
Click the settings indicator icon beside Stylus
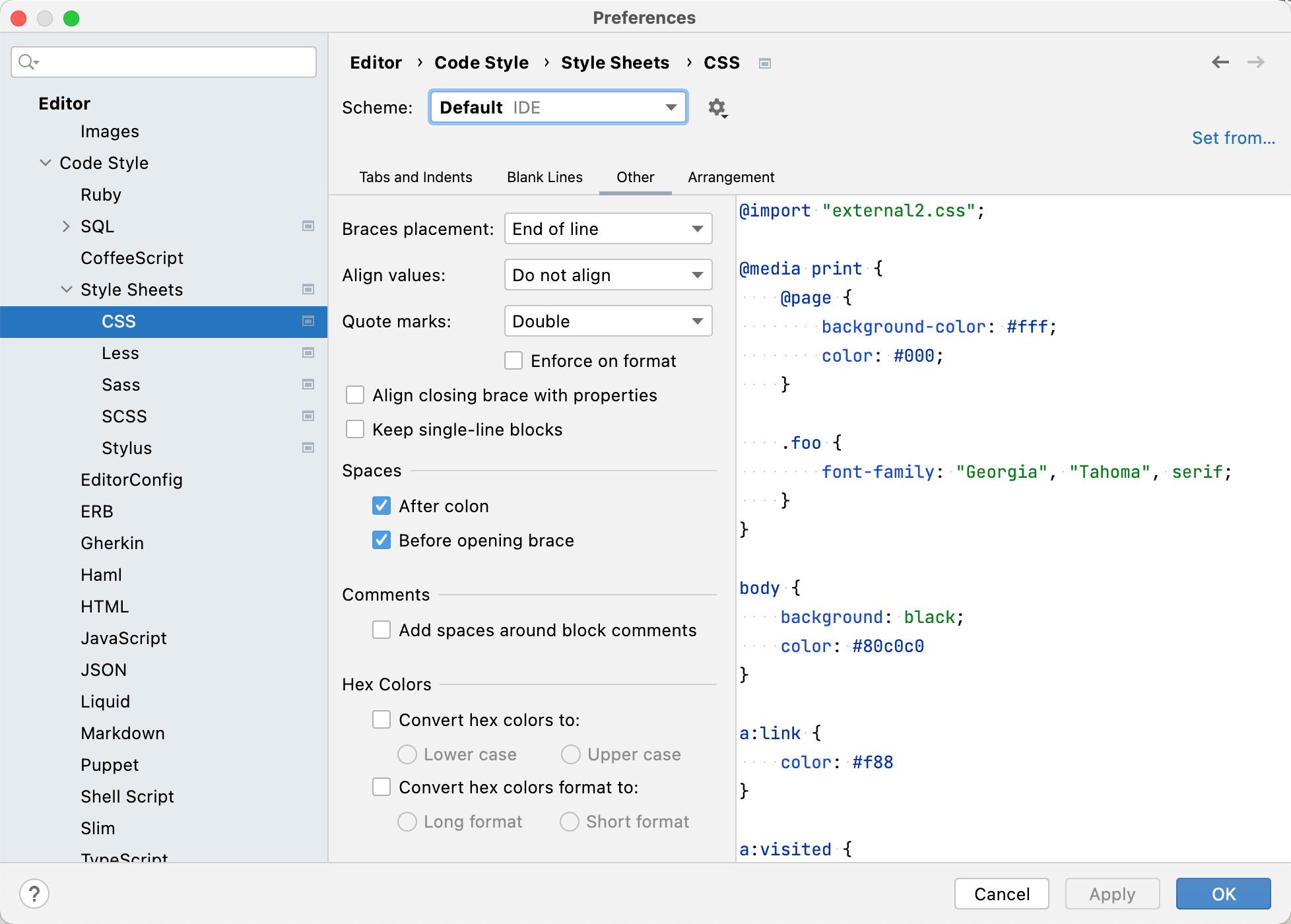pos(308,447)
